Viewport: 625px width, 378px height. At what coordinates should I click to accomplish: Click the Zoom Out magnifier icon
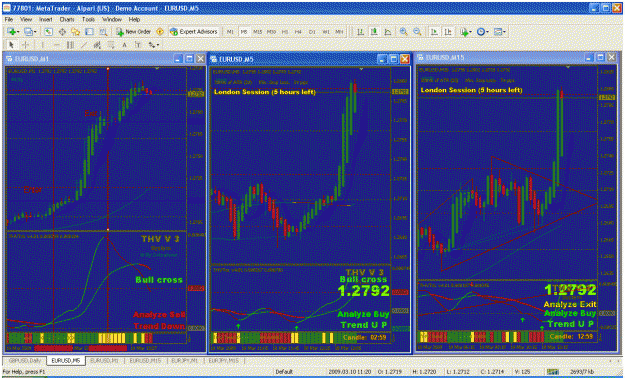[x=417, y=32]
